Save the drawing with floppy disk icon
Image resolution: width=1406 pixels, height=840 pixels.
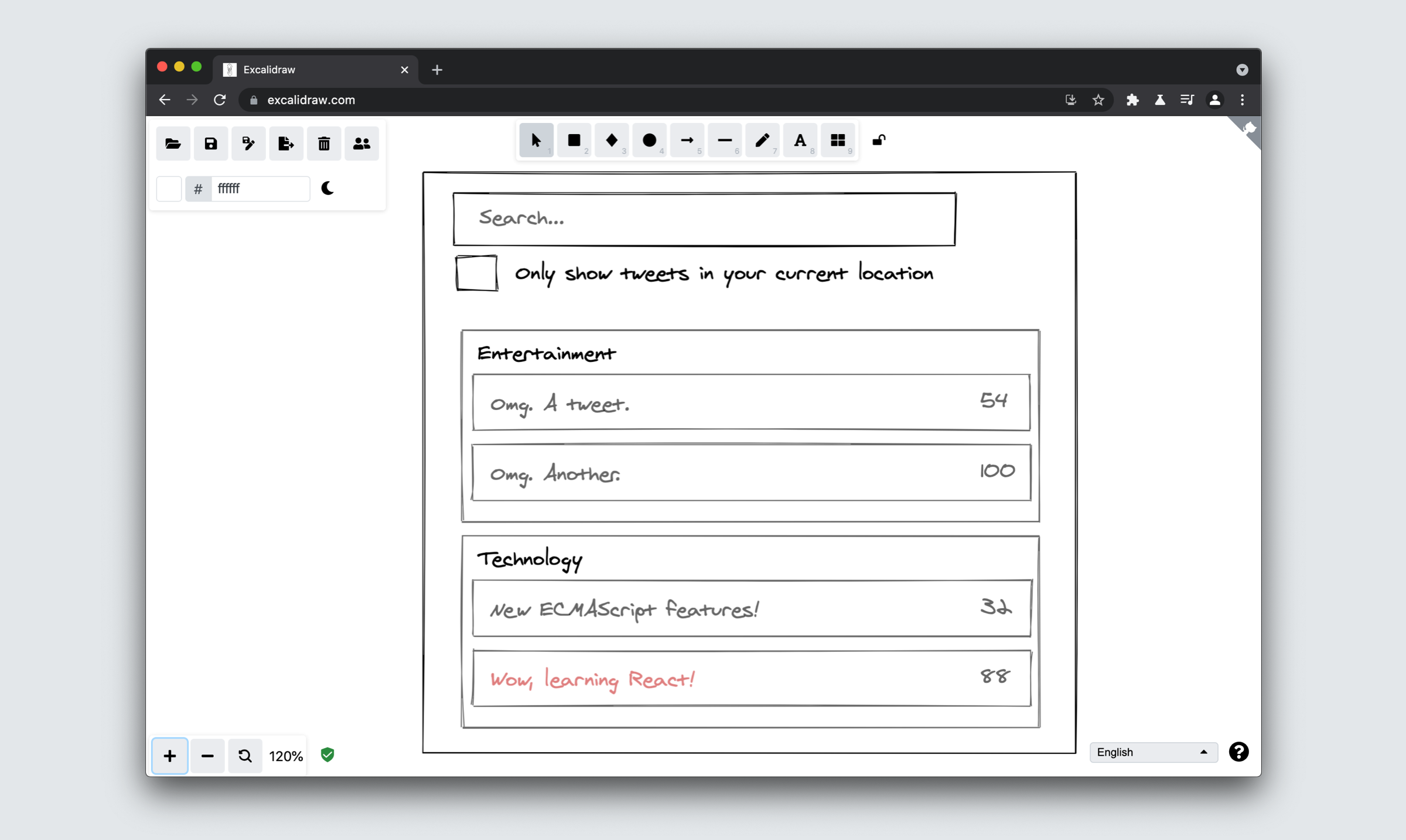[210, 144]
